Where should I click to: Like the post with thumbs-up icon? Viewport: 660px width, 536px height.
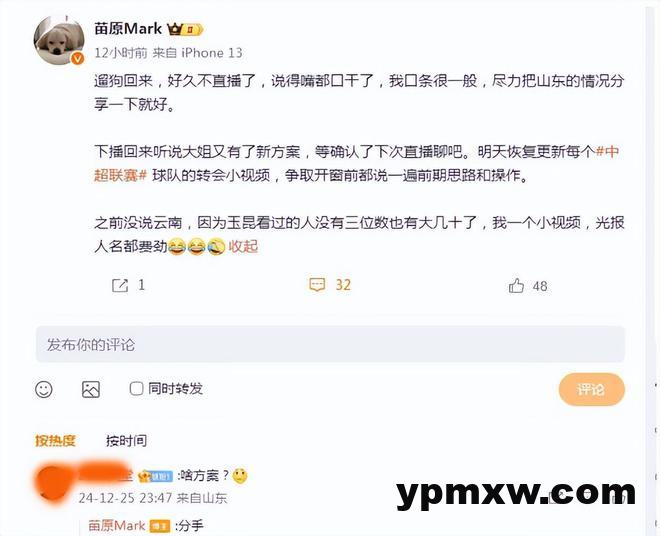(516, 286)
